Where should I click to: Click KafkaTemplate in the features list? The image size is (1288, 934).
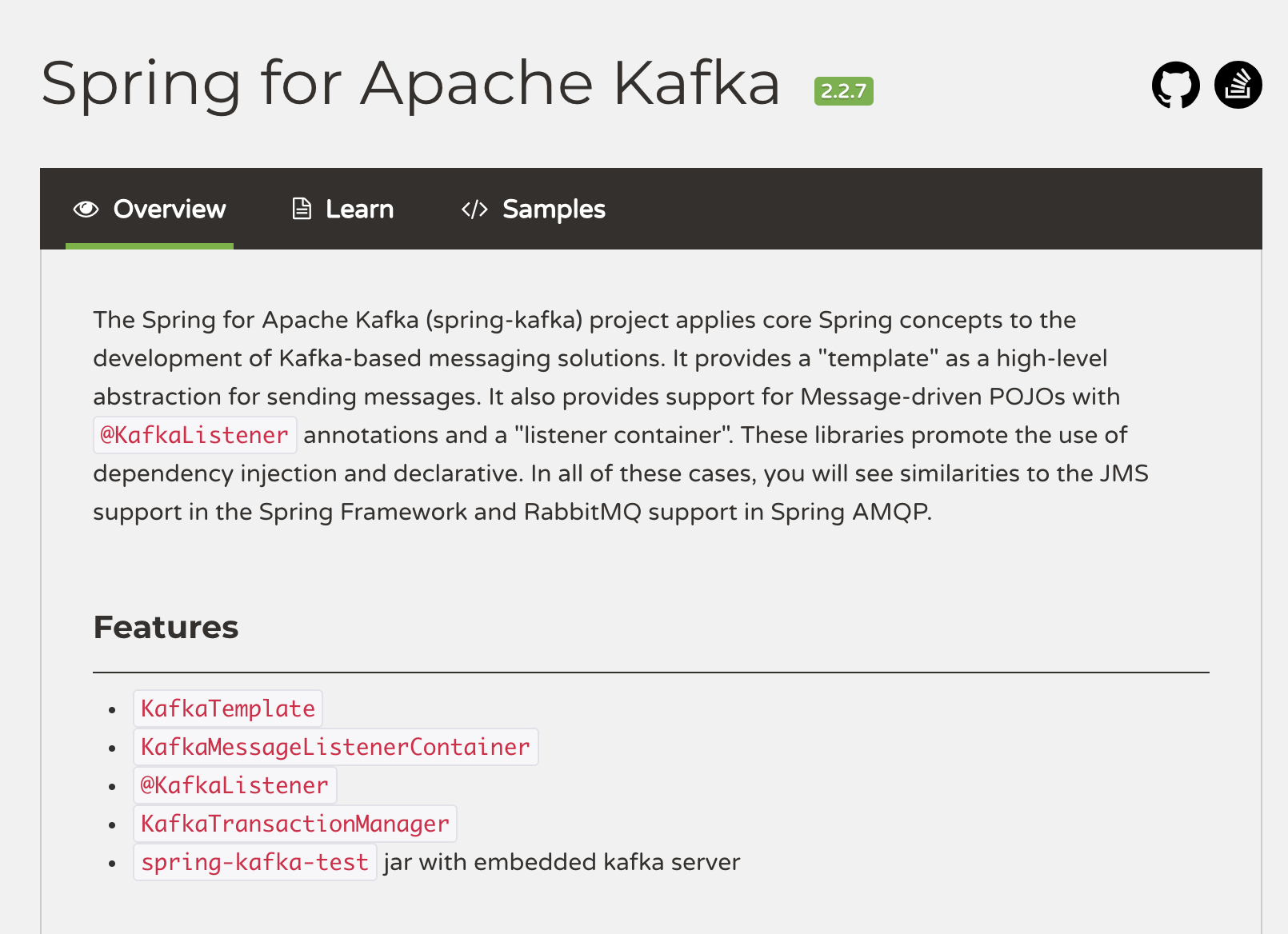[228, 708]
